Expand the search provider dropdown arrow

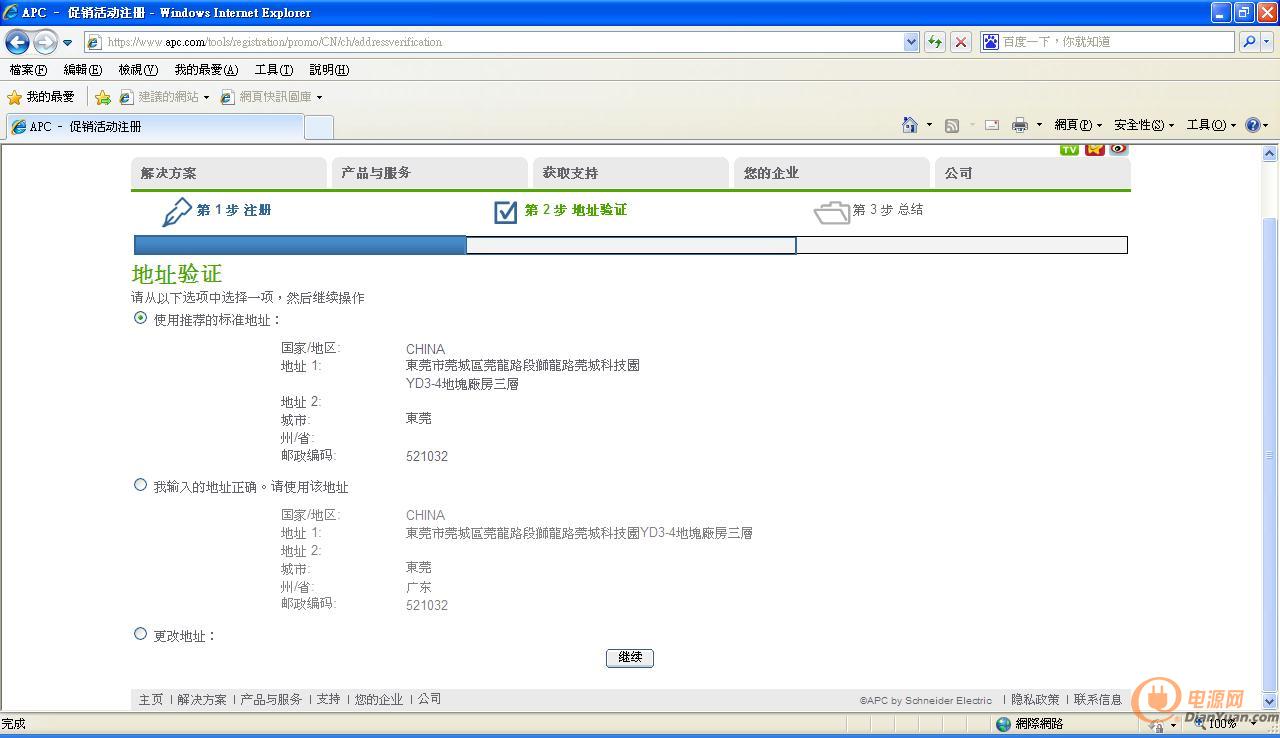coord(1267,42)
